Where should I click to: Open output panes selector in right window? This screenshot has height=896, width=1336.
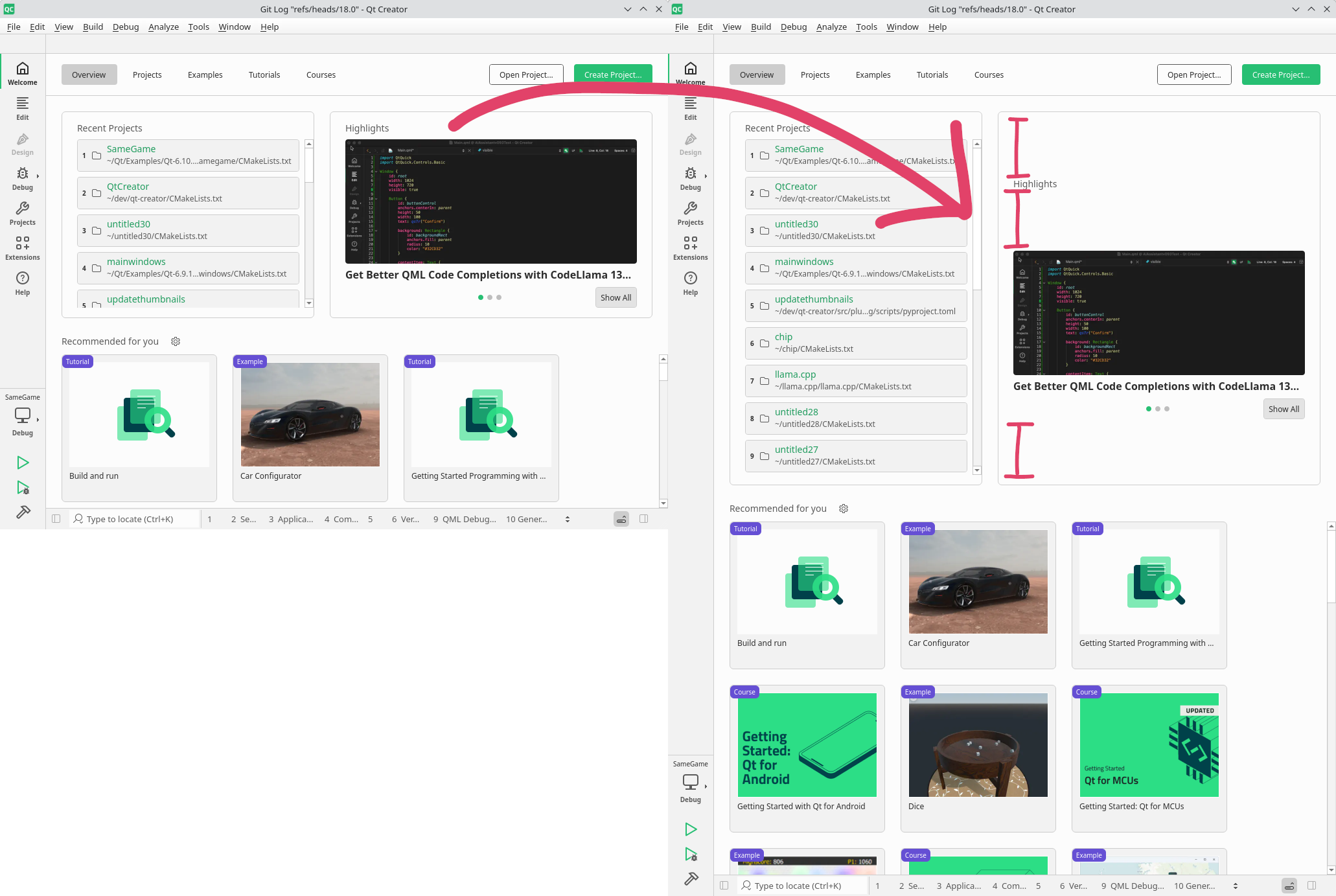[1236, 886]
